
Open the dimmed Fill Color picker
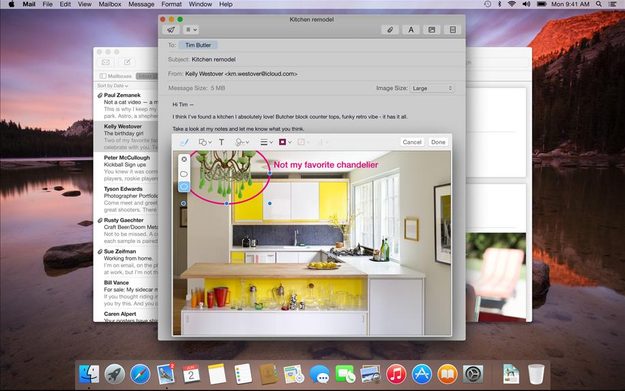point(303,142)
